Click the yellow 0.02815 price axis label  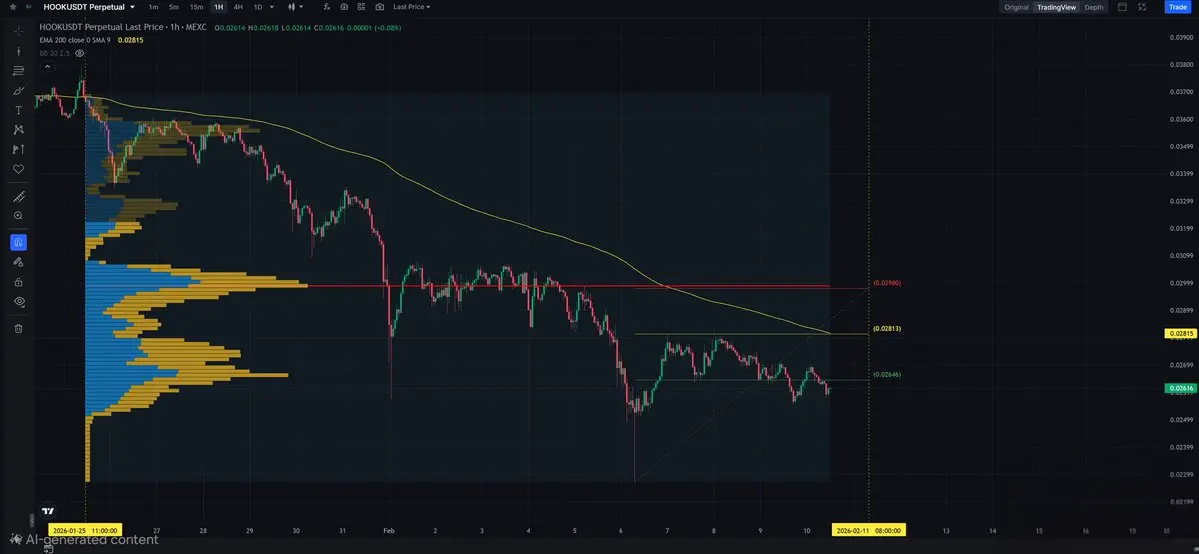coord(1180,334)
